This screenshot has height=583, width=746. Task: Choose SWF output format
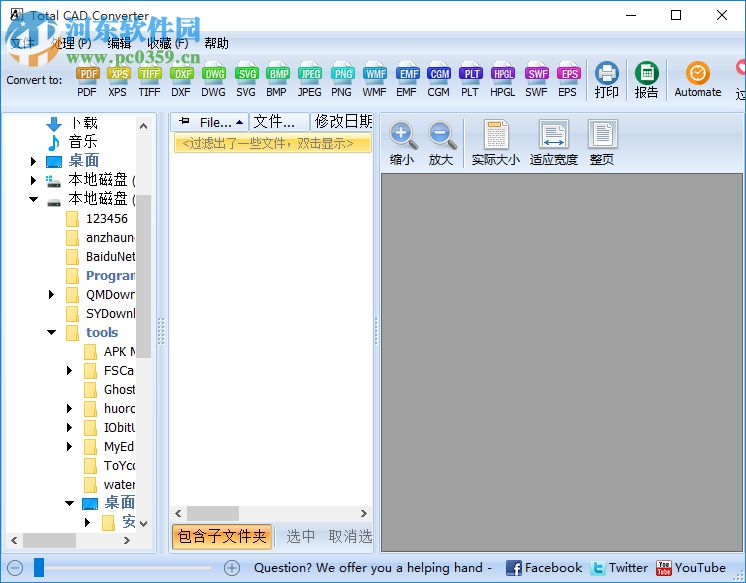[537, 80]
